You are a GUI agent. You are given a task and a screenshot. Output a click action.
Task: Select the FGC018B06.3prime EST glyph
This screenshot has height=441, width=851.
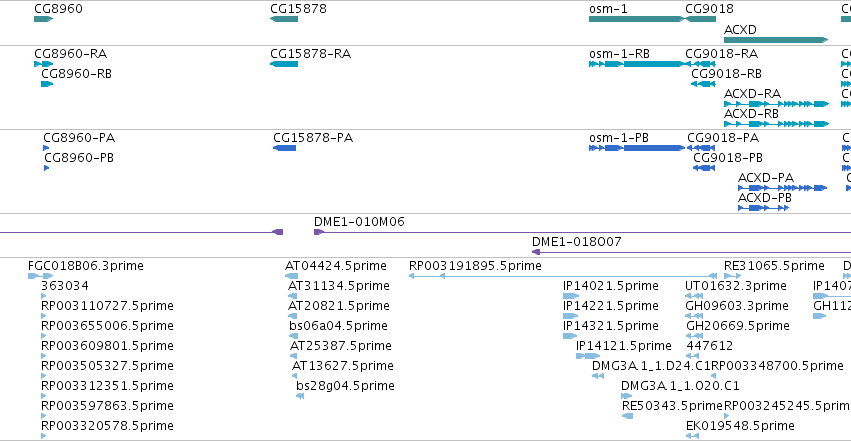tap(40, 276)
